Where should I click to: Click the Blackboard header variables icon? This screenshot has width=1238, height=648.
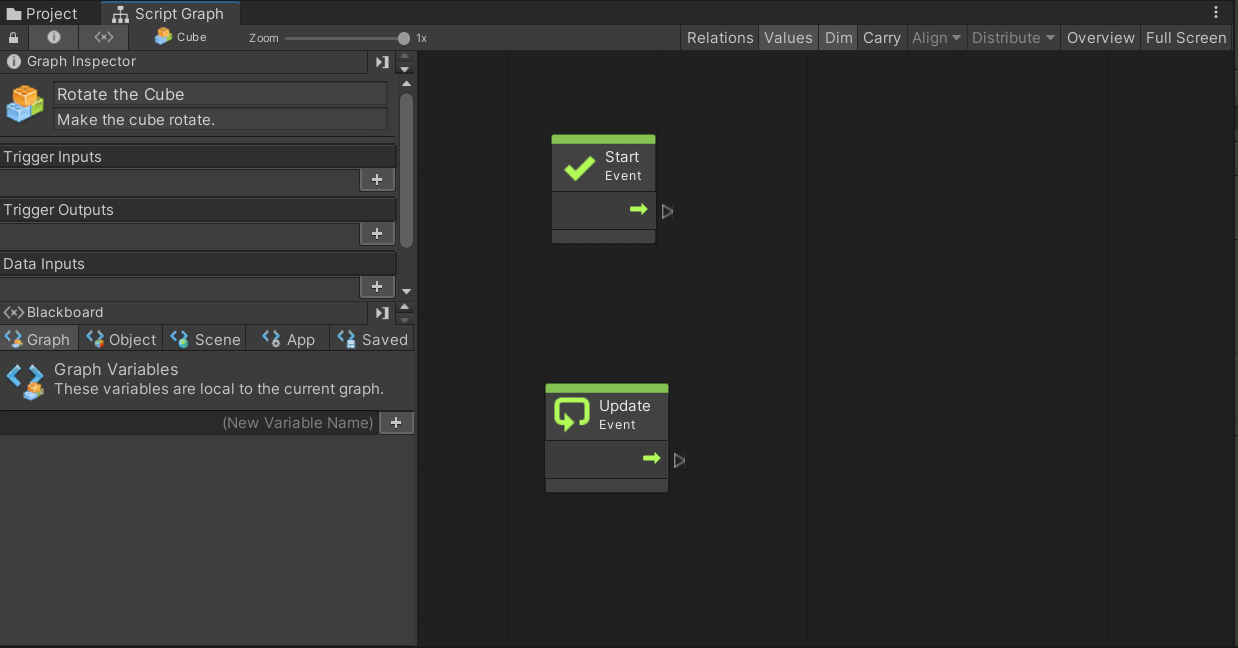coord(14,312)
